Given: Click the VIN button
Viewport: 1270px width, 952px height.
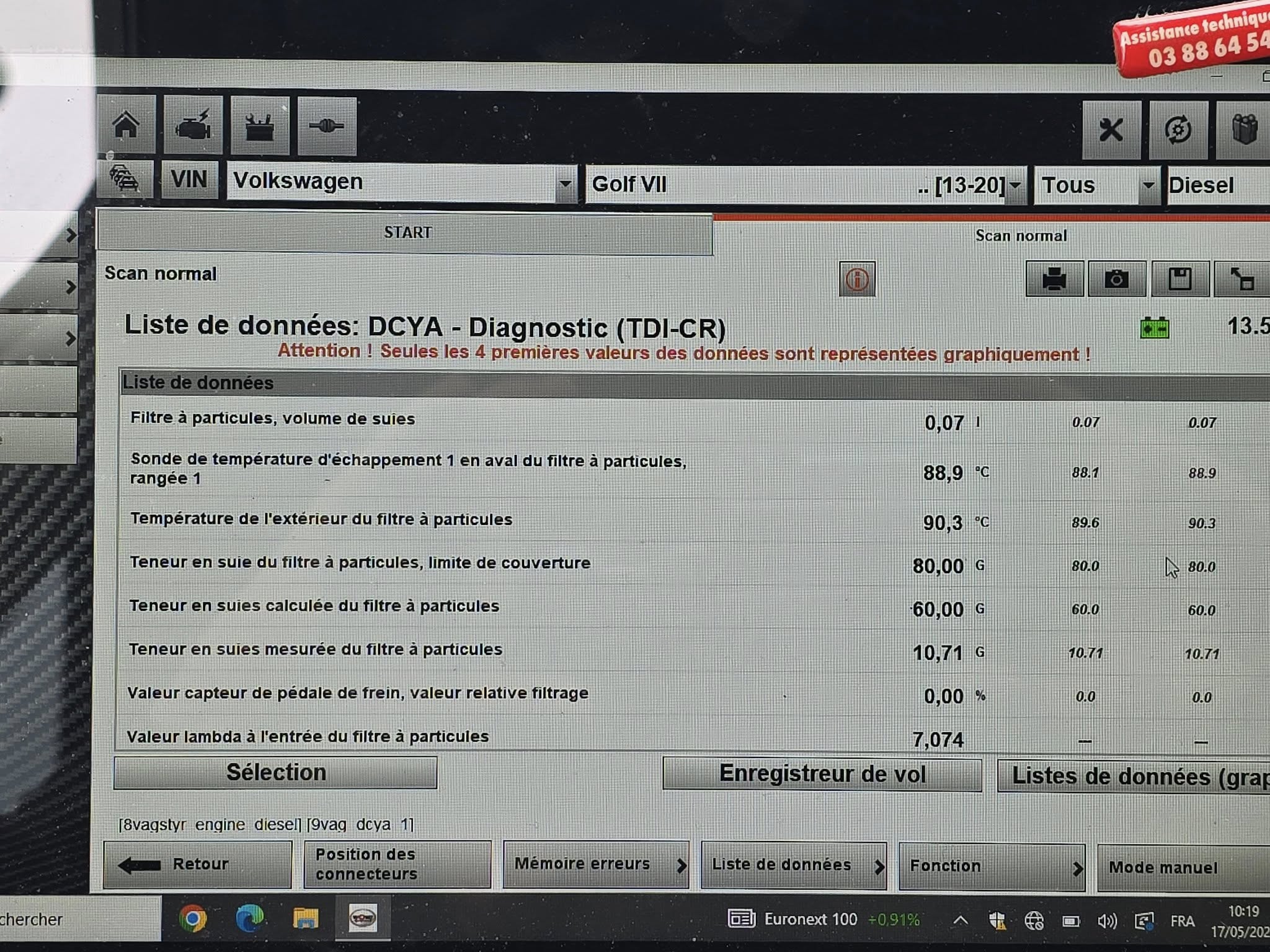Looking at the screenshot, I should [189, 180].
